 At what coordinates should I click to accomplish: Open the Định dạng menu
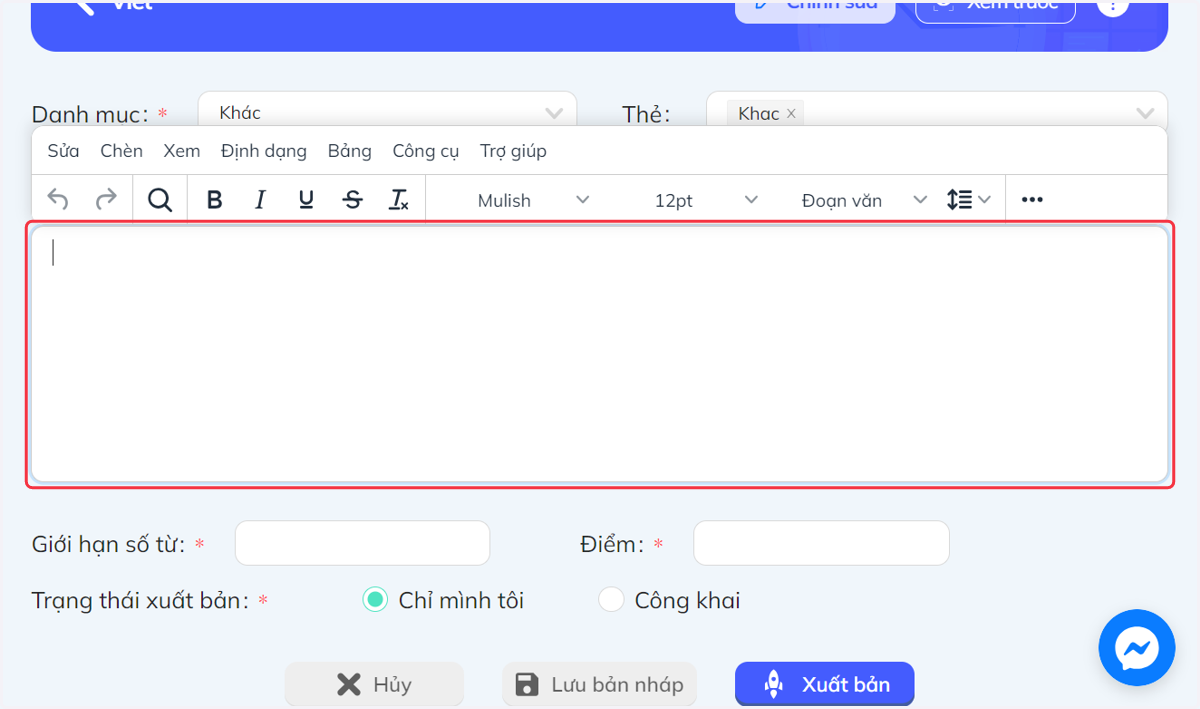[264, 151]
